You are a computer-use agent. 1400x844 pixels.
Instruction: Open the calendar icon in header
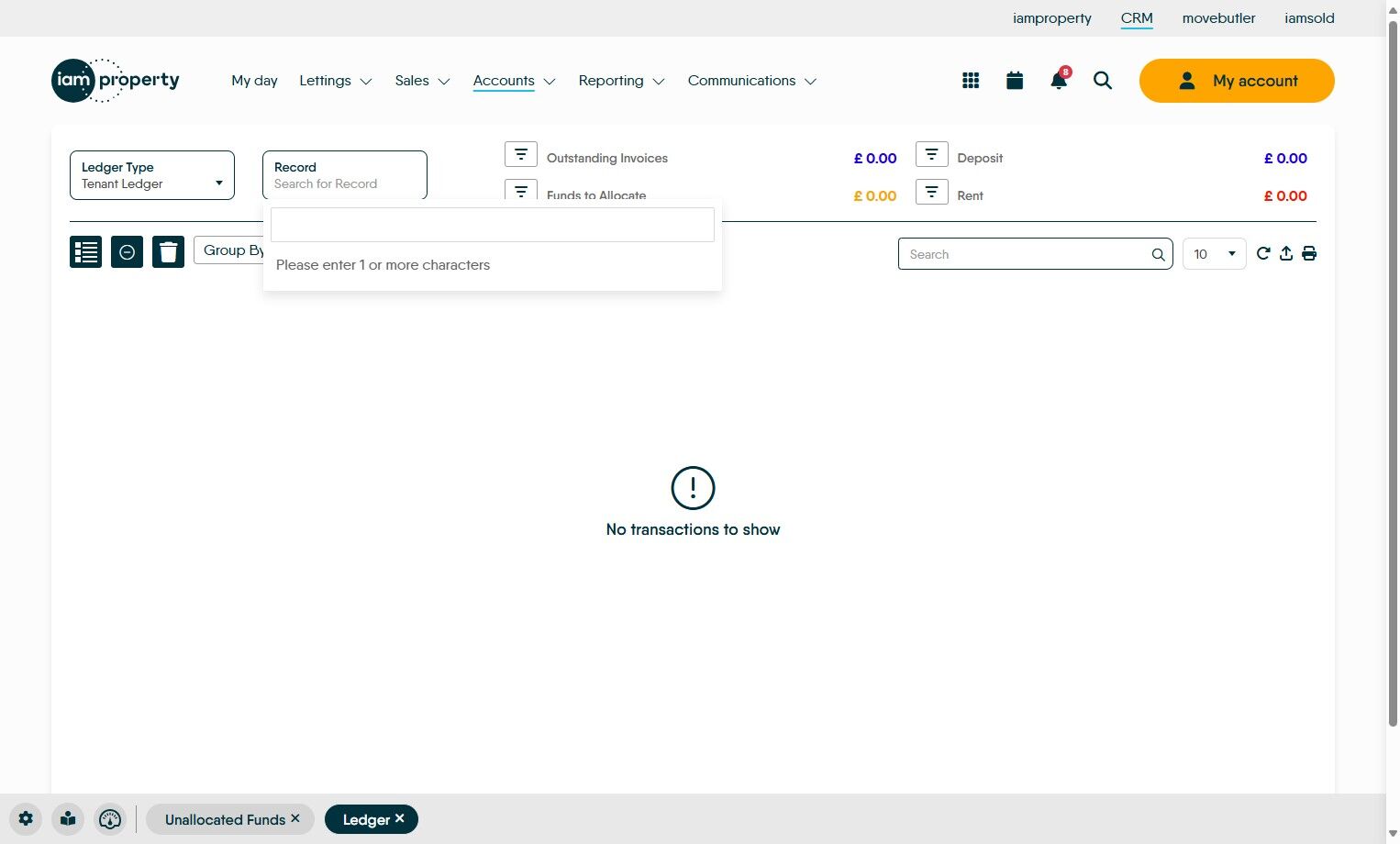(1015, 81)
